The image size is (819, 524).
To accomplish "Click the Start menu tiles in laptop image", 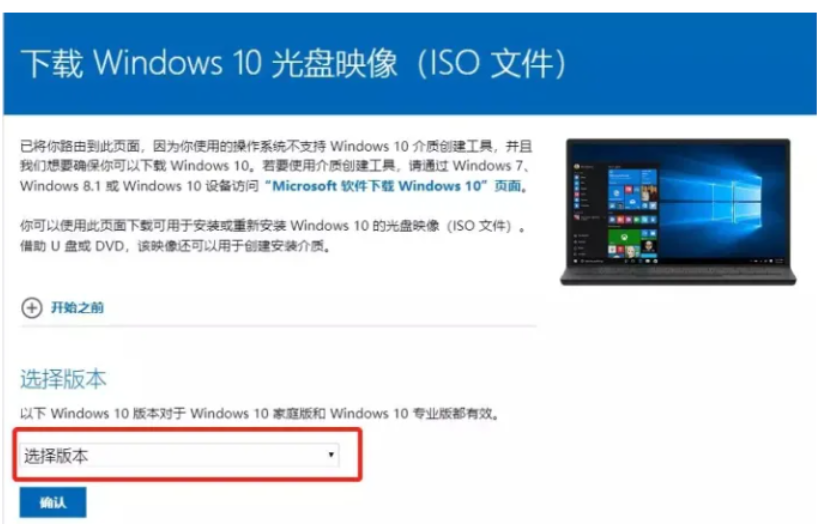I will click(x=632, y=212).
